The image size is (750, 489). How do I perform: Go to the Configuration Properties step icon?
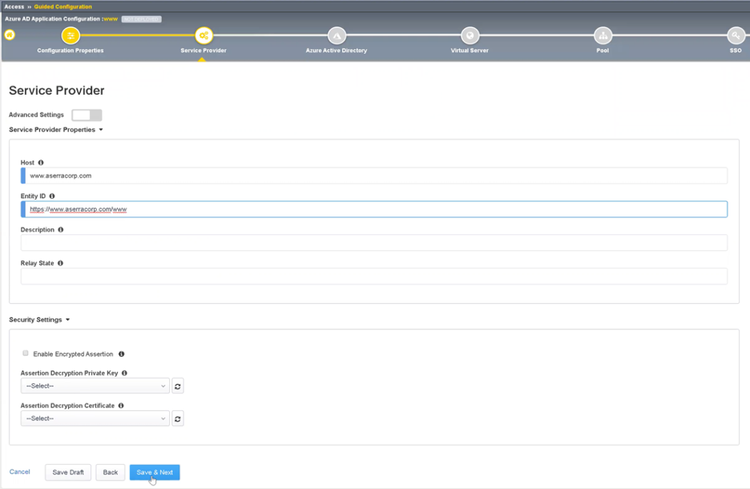pos(70,35)
